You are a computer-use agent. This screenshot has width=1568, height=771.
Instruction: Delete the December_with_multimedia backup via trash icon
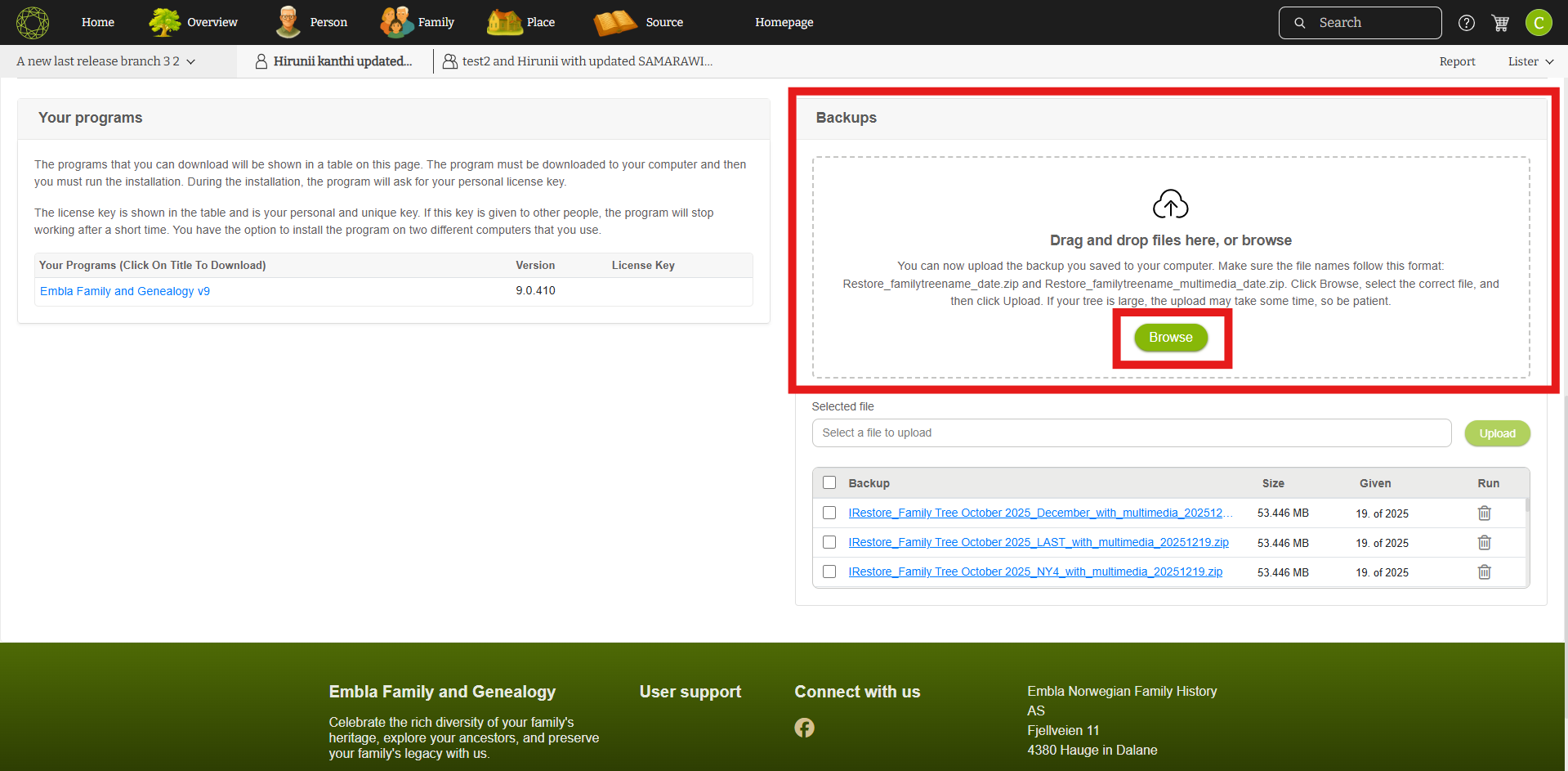tap(1484, 513)
